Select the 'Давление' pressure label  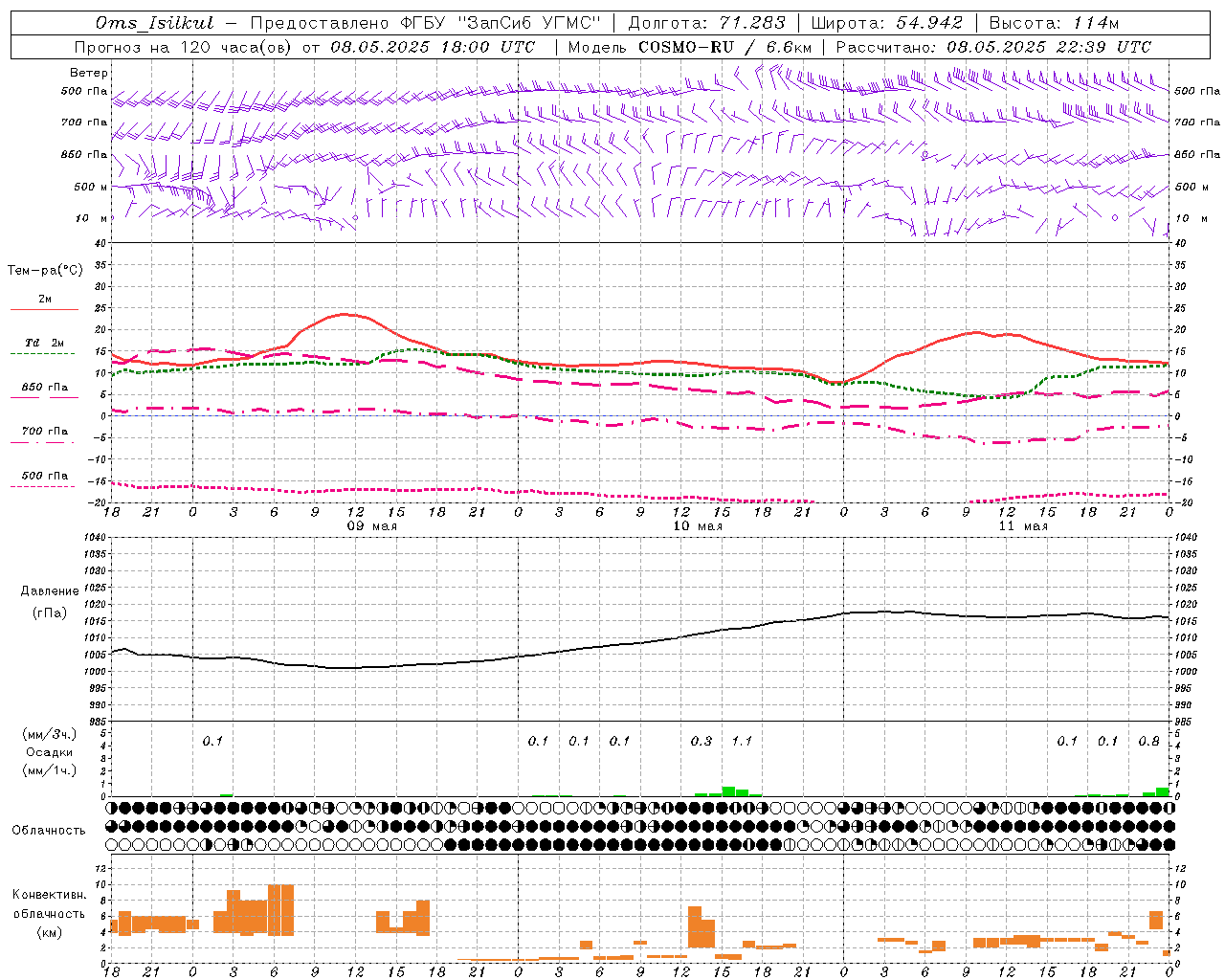point(50,591)
